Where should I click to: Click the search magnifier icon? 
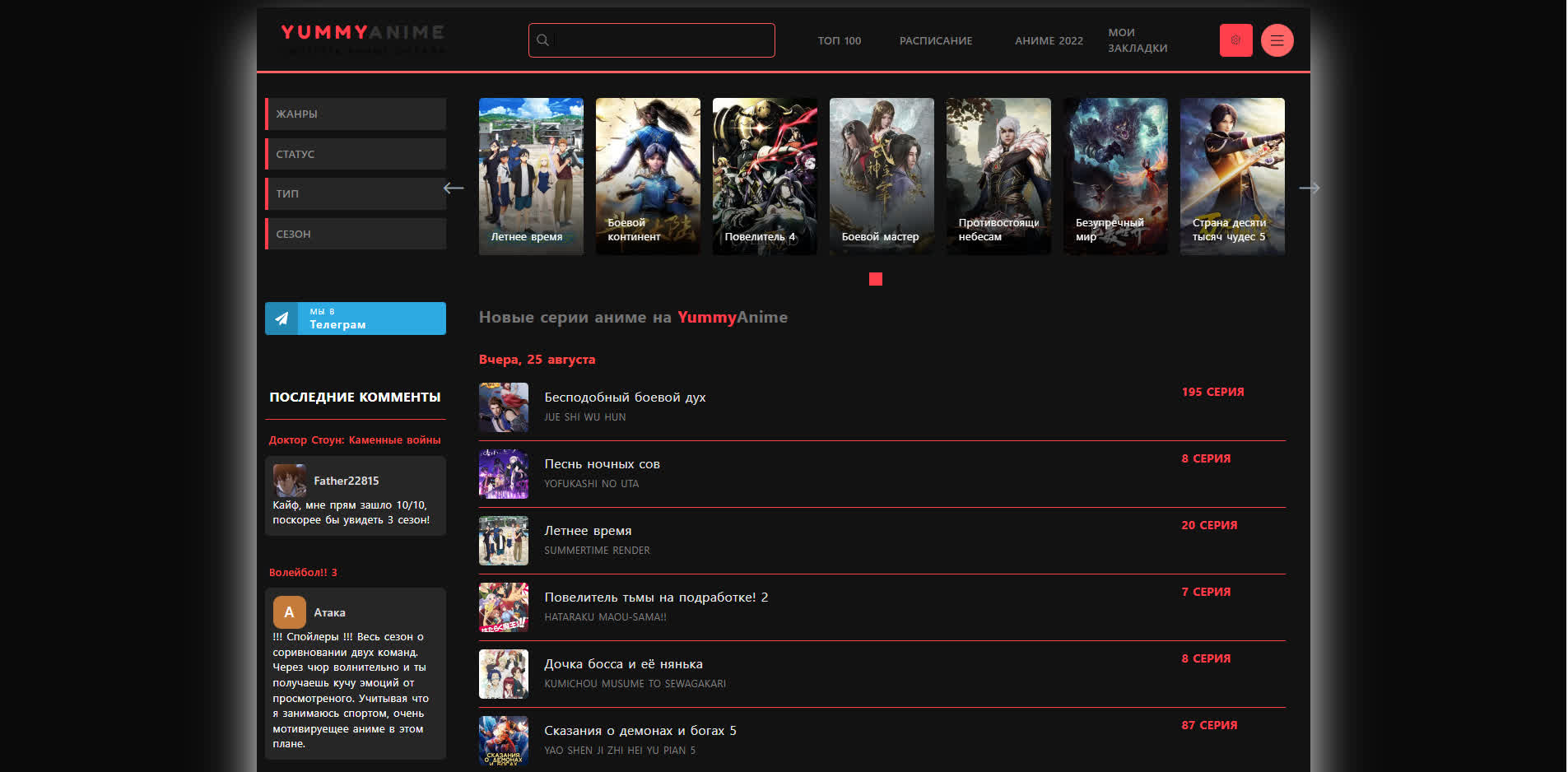coord(543,40)
